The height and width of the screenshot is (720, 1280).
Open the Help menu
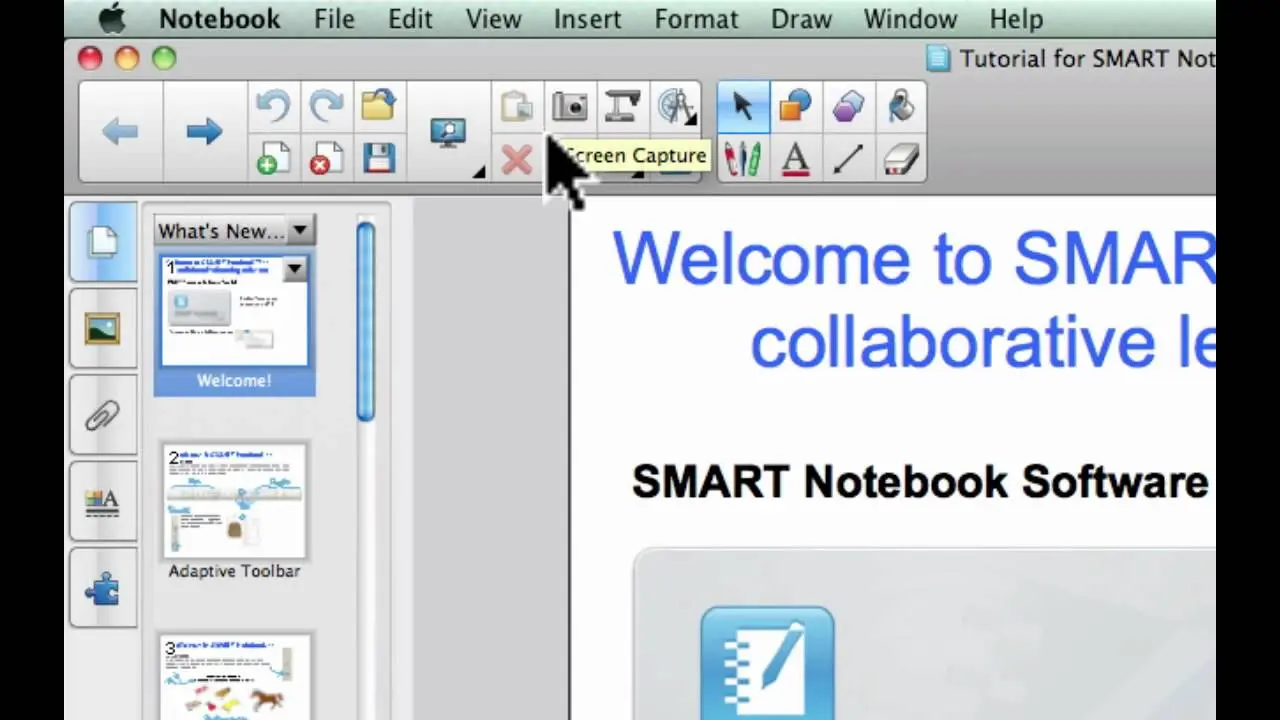tap(1016, 19)
